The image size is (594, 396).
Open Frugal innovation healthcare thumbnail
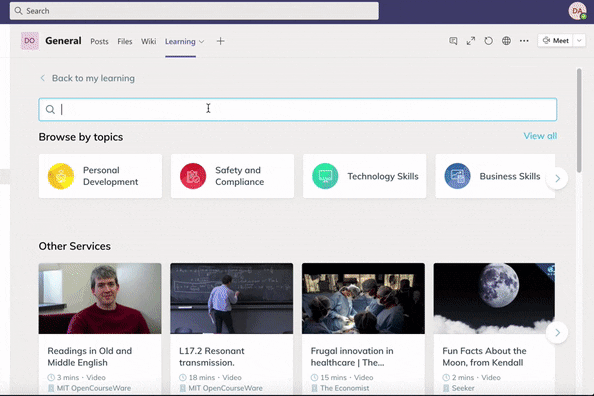click(363, 299)
